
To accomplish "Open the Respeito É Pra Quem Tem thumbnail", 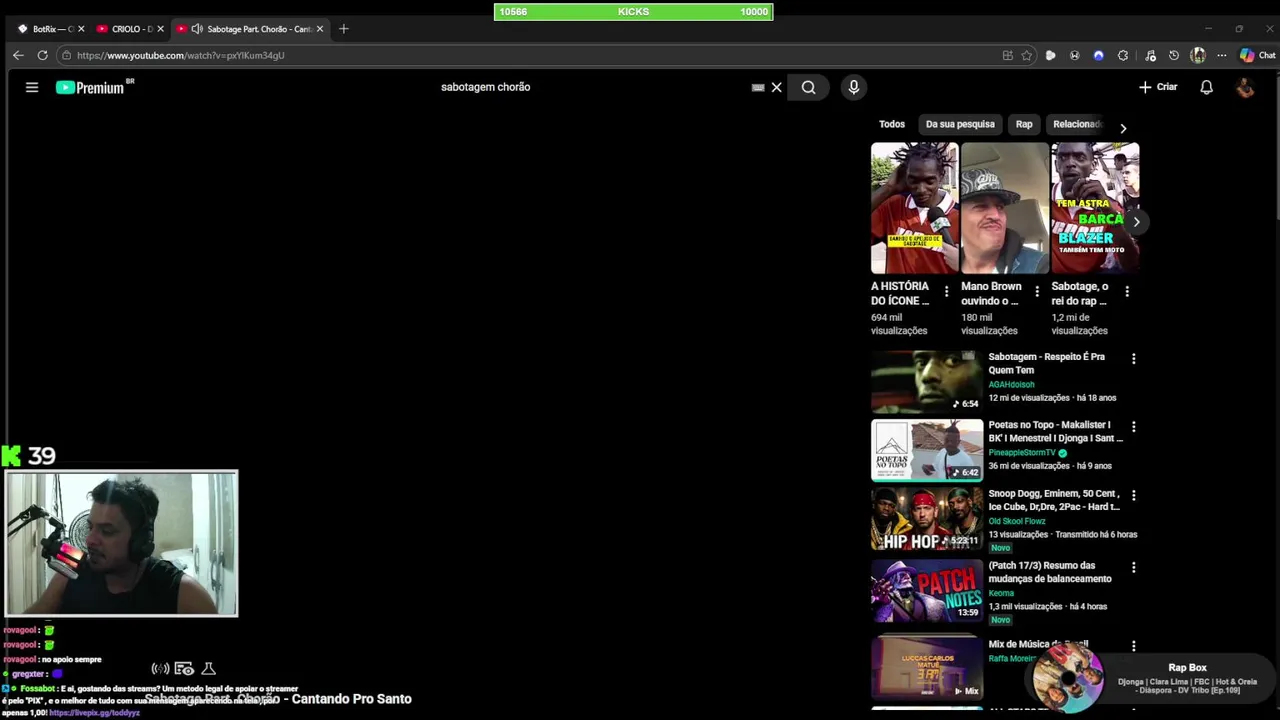I will (927, 381).
